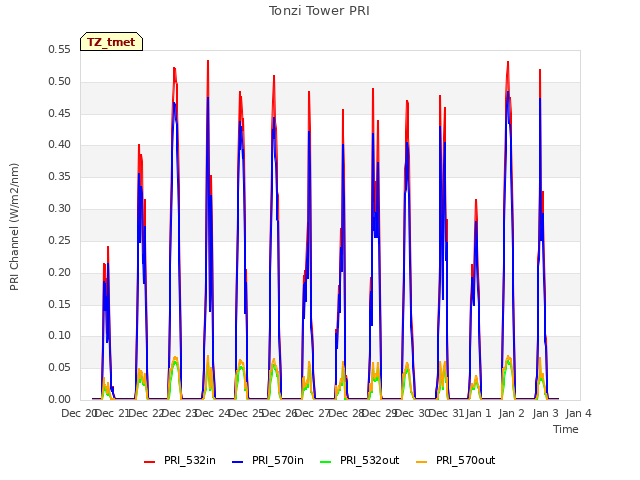
Task: Click the 0.00 y-axis tick label
Action: [x=60, y=399]
